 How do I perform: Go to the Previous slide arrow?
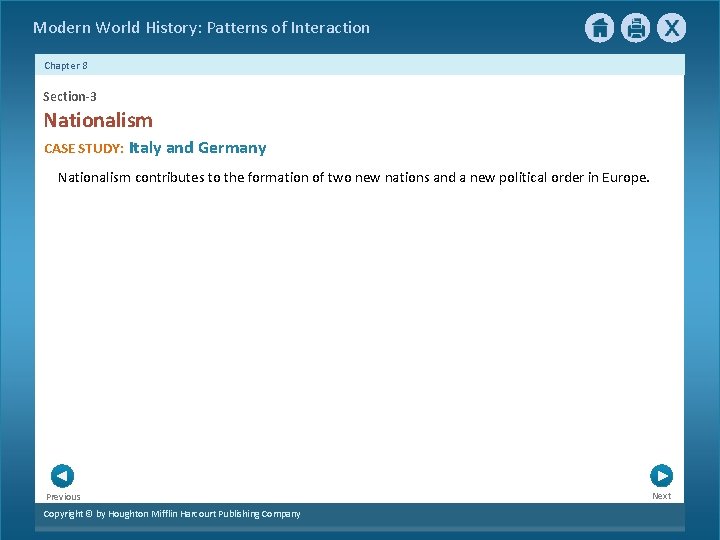tap(62, 476)
